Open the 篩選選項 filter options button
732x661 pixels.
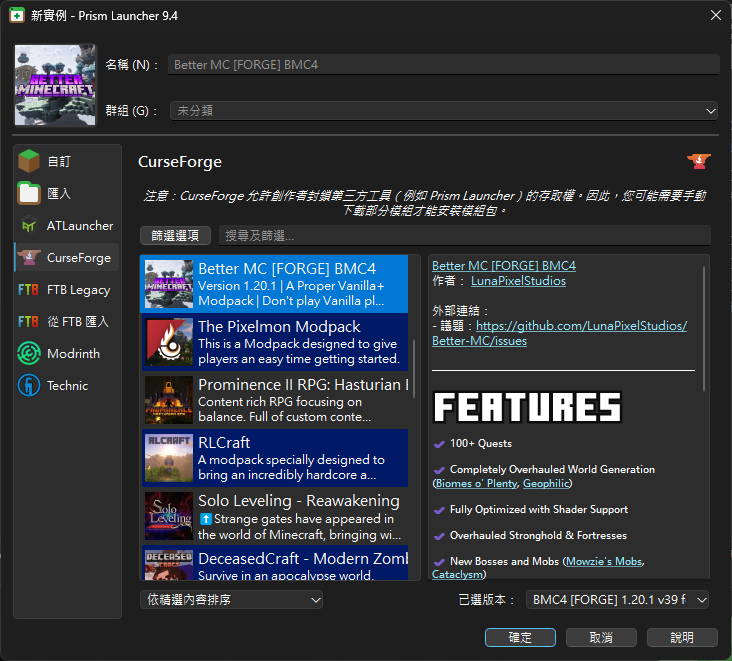175,236
